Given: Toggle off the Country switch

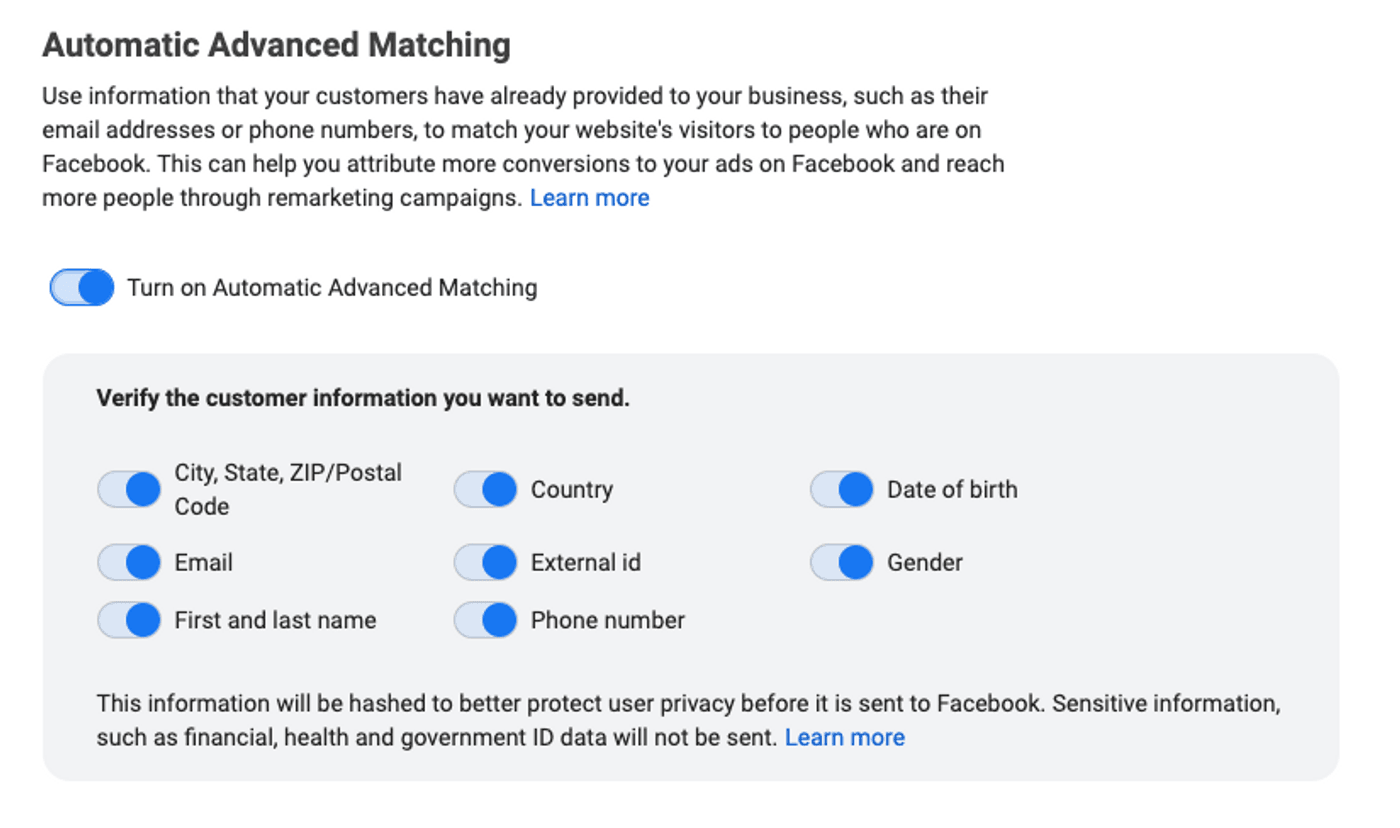Looking at the screenshot, I should pos(485,490).
